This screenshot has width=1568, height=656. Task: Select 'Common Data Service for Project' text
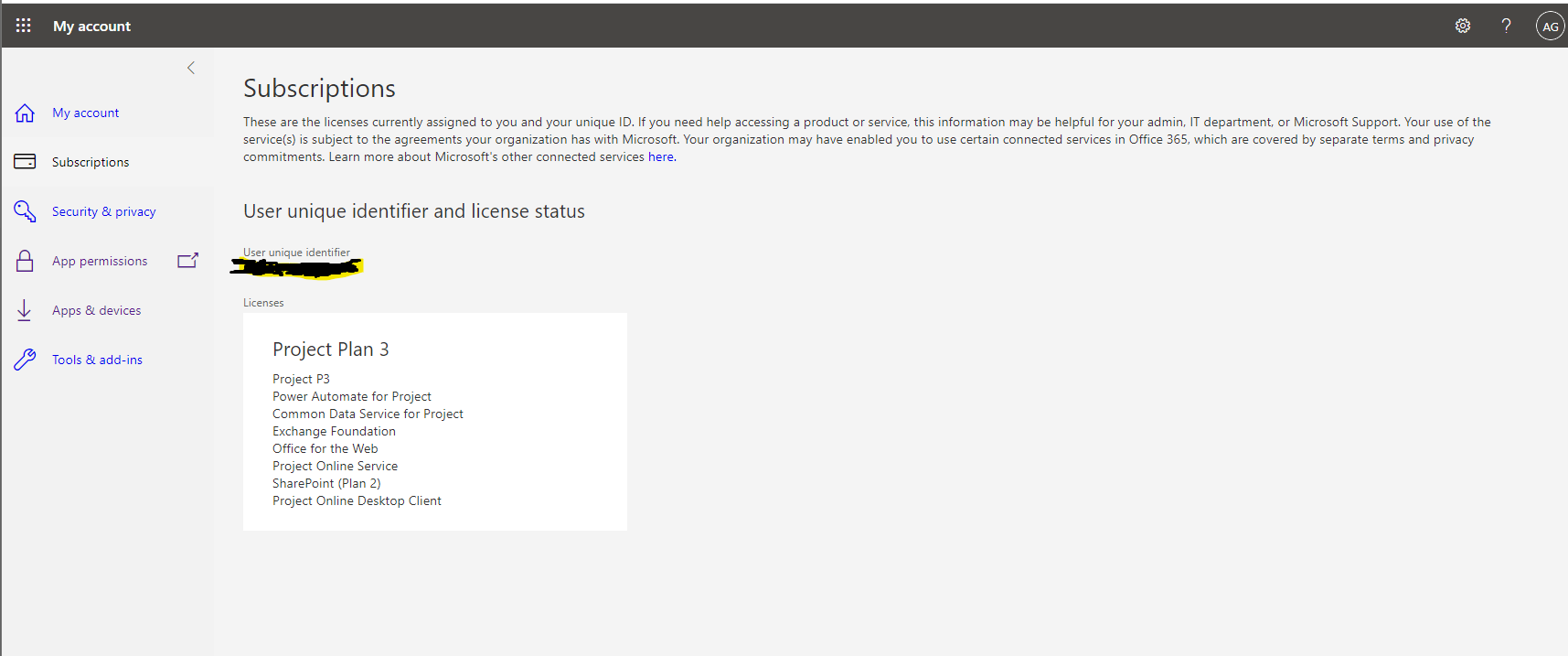(x=368, y=414)
